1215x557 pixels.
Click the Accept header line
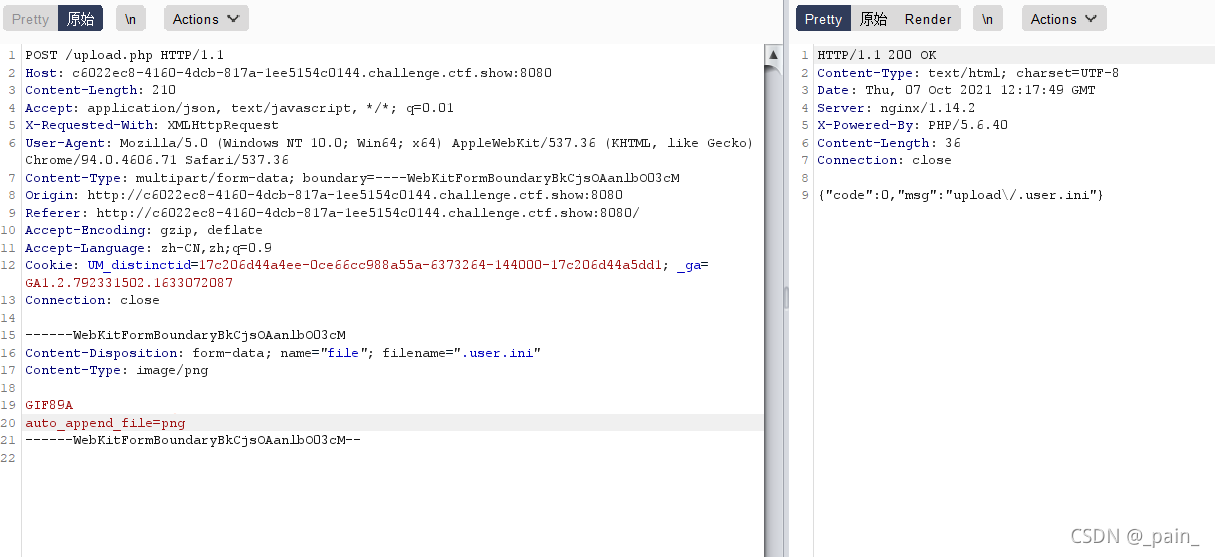[239, 108]
